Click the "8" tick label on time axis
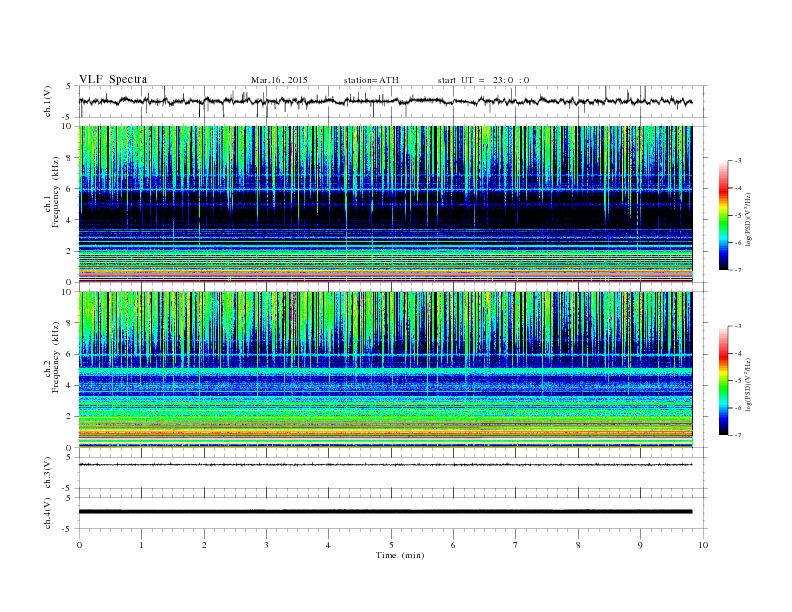The width and height of the screenshot is (792, 612). (x=578, y=545)
